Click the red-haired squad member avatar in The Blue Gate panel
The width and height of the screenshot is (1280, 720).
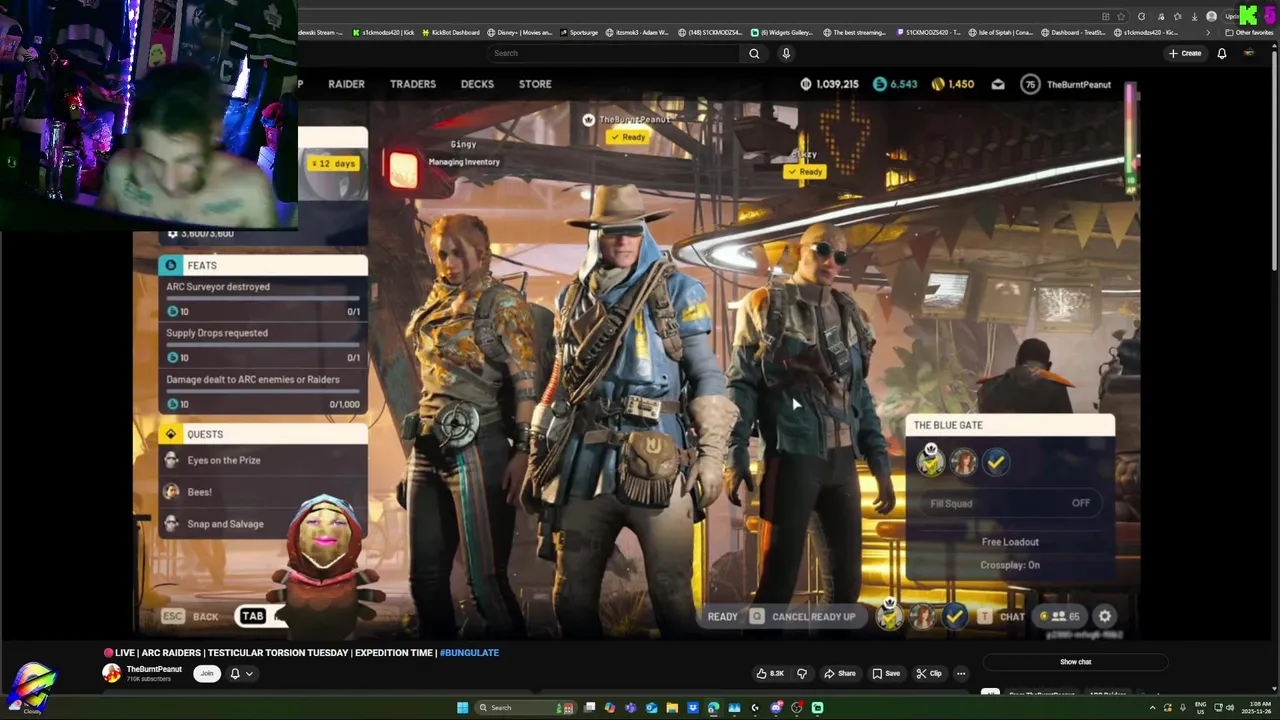point(964,461)
